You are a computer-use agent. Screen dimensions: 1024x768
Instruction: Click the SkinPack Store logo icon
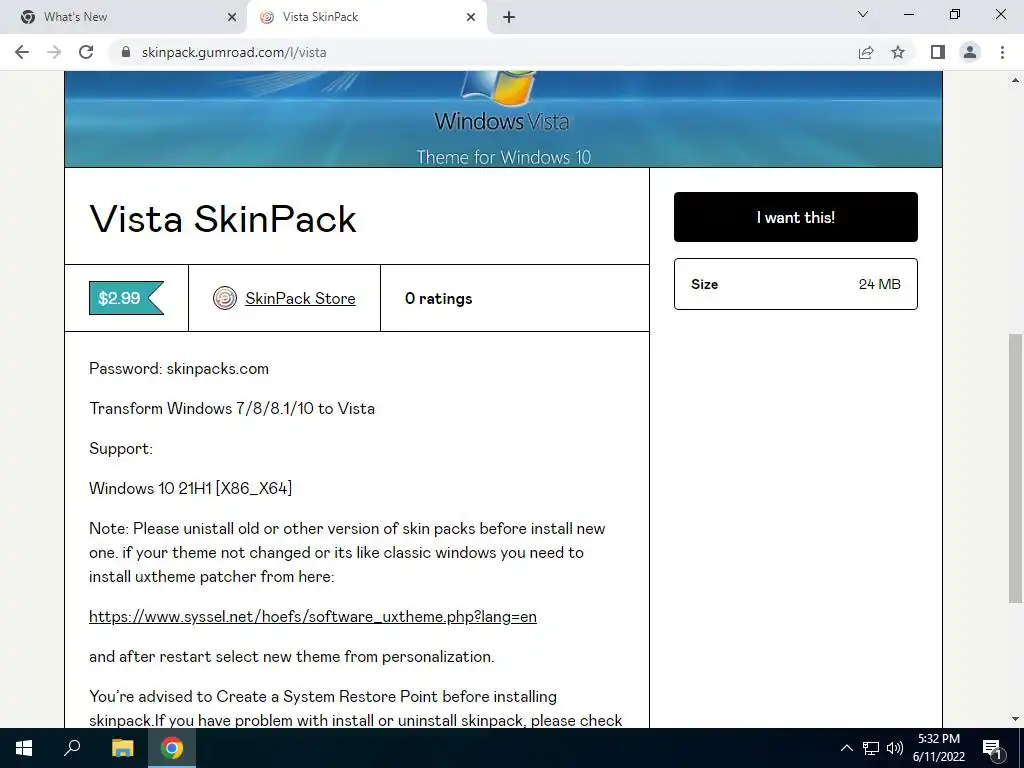pos(225,298)
